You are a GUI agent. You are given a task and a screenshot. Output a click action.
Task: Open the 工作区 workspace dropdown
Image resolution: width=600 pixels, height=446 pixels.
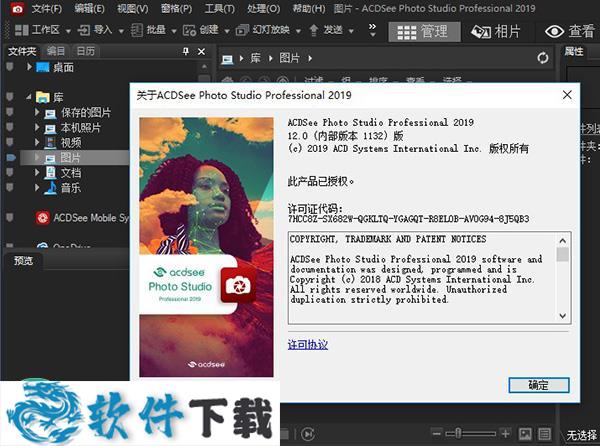point(68,31)
